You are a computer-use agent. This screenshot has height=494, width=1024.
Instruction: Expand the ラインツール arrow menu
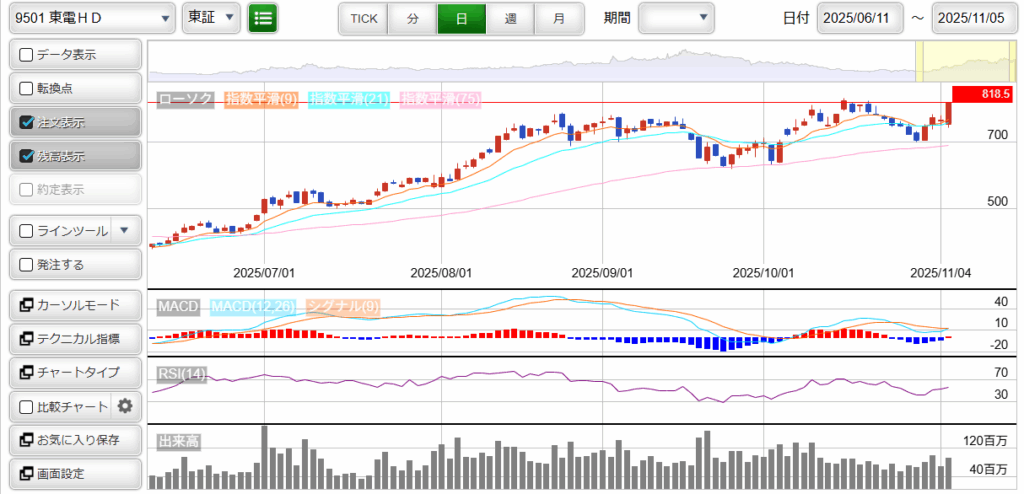125,231
